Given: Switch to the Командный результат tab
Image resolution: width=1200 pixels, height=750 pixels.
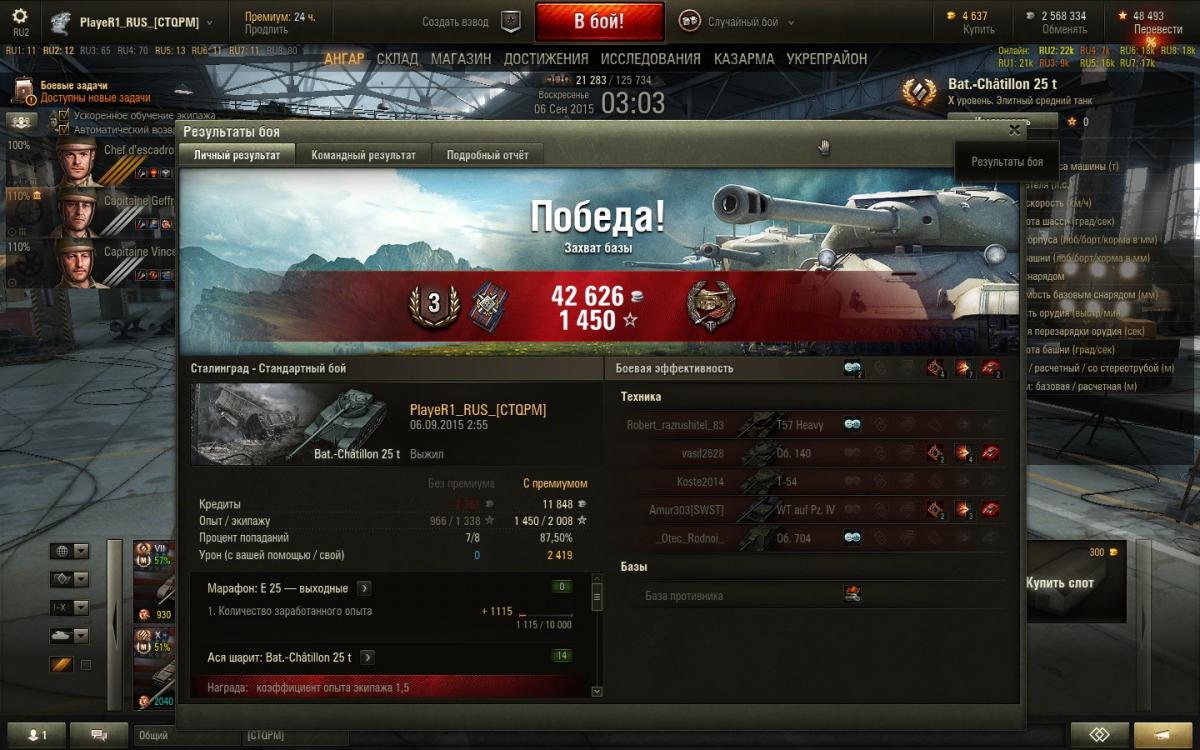Looking at the screenshot, I should 363,155.
